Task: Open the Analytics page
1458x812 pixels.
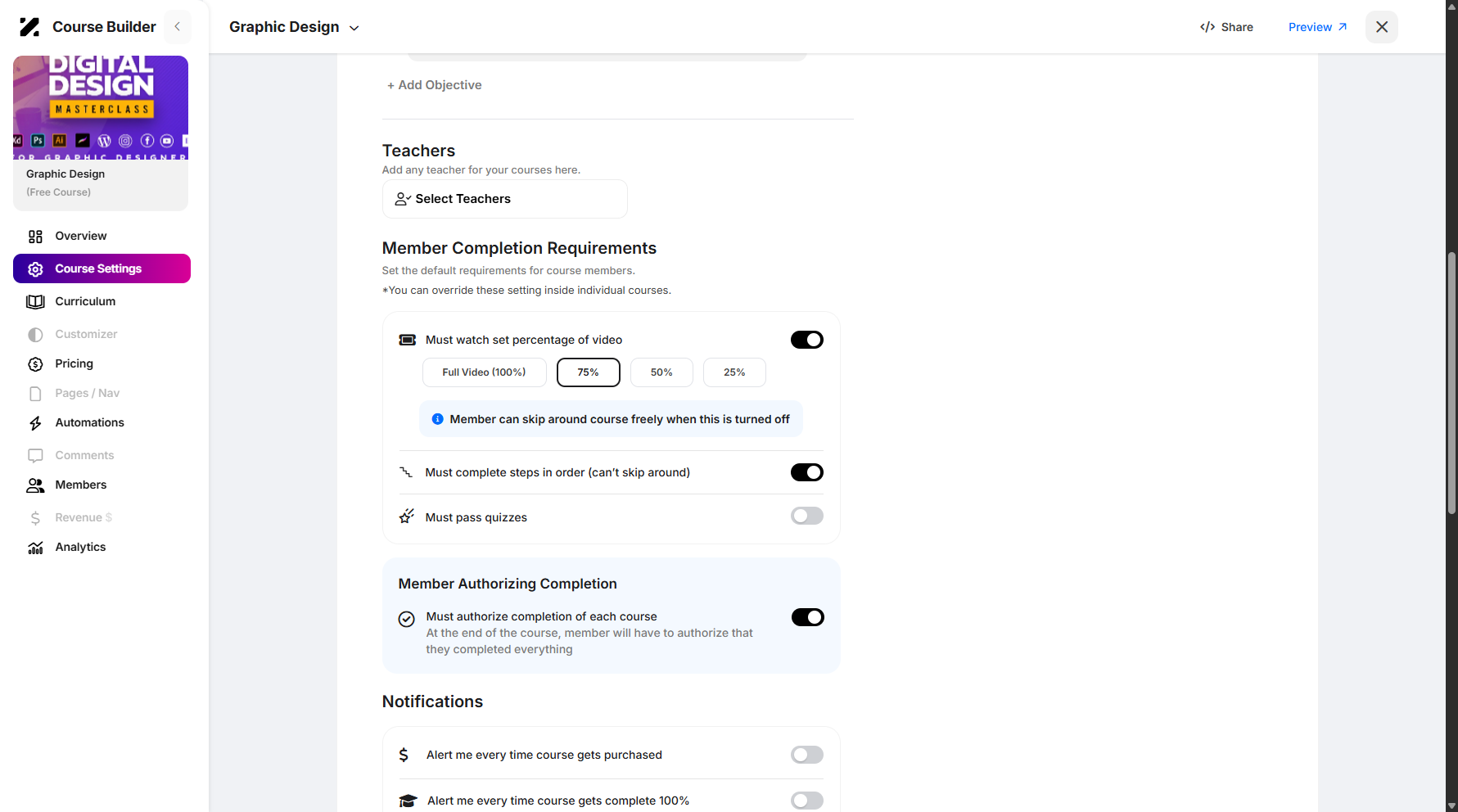Action: coord(102,547)
